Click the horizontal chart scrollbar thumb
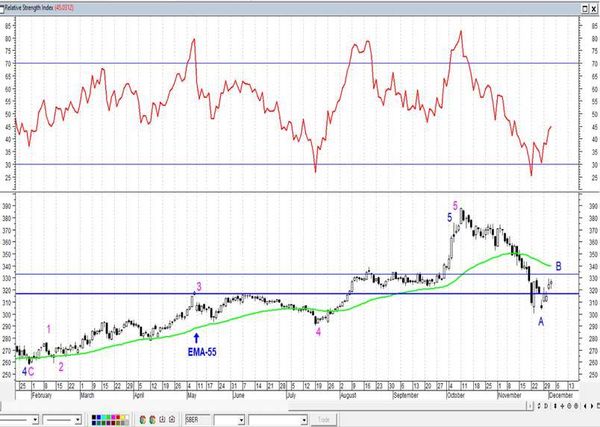The image size is (600, 427). 530,406
